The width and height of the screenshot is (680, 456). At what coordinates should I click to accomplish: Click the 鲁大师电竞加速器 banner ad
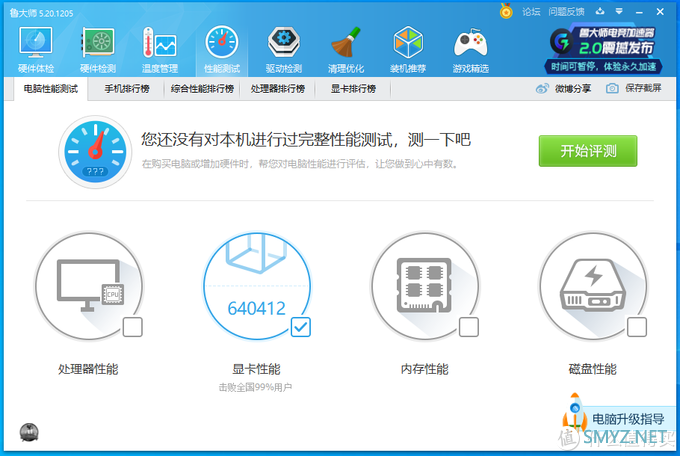coord(603,49)
